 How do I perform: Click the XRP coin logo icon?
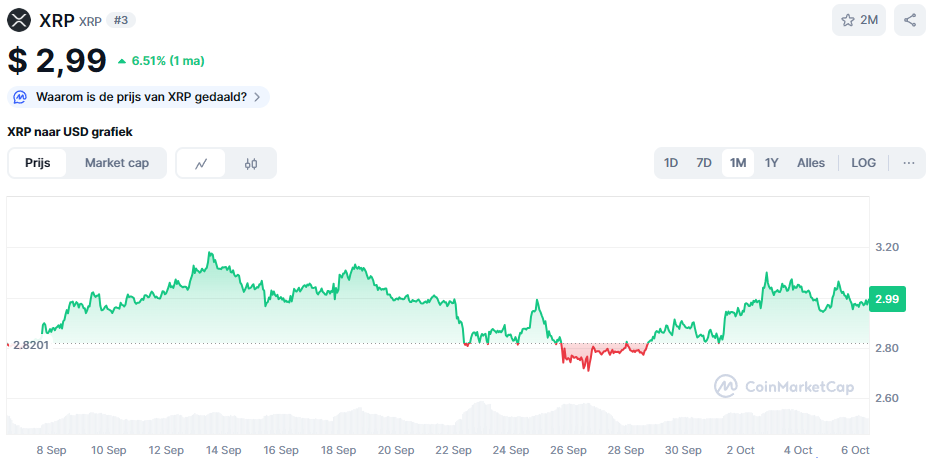pyautogui.click(x=19, y=19)
